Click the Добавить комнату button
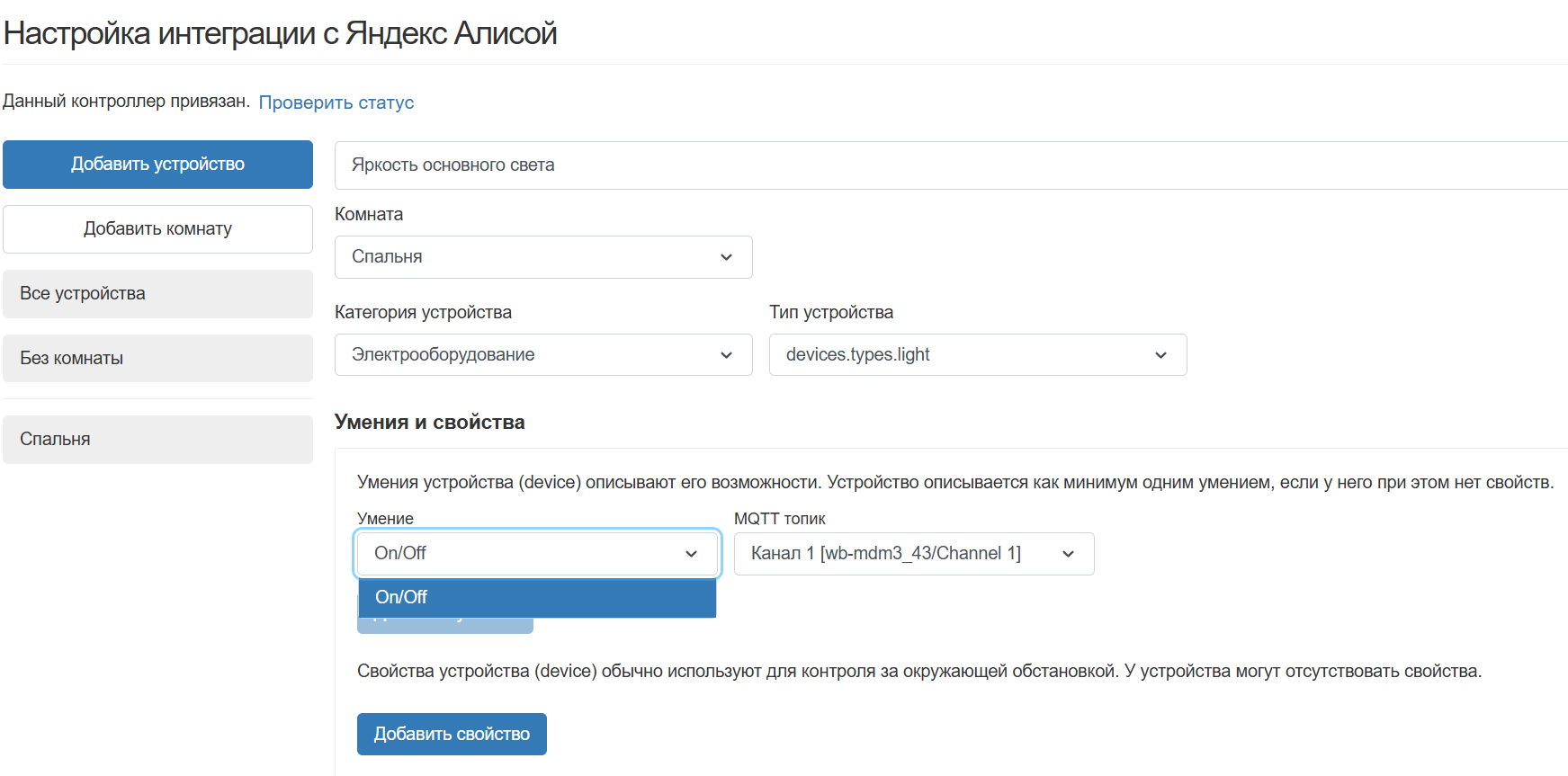 pos(157,229)
